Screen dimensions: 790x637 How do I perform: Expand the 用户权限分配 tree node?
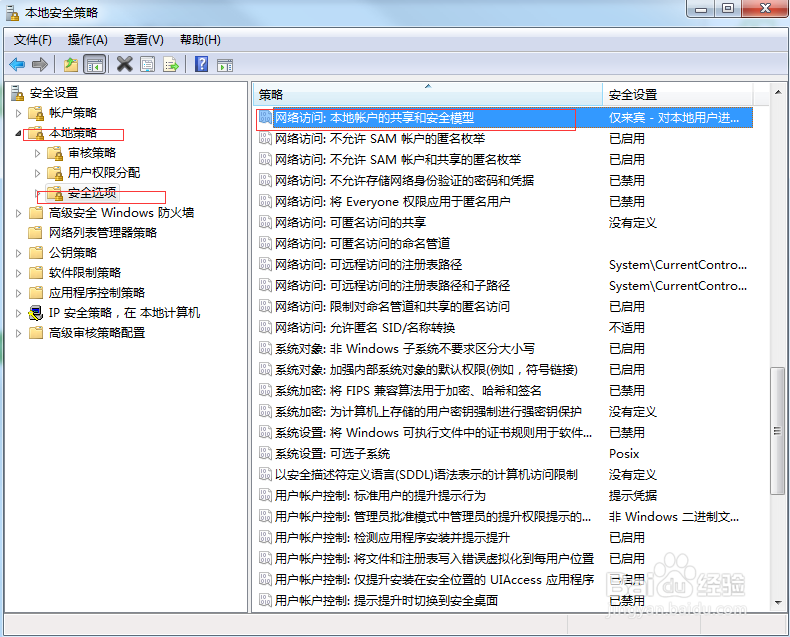click(x=37, y=173)
